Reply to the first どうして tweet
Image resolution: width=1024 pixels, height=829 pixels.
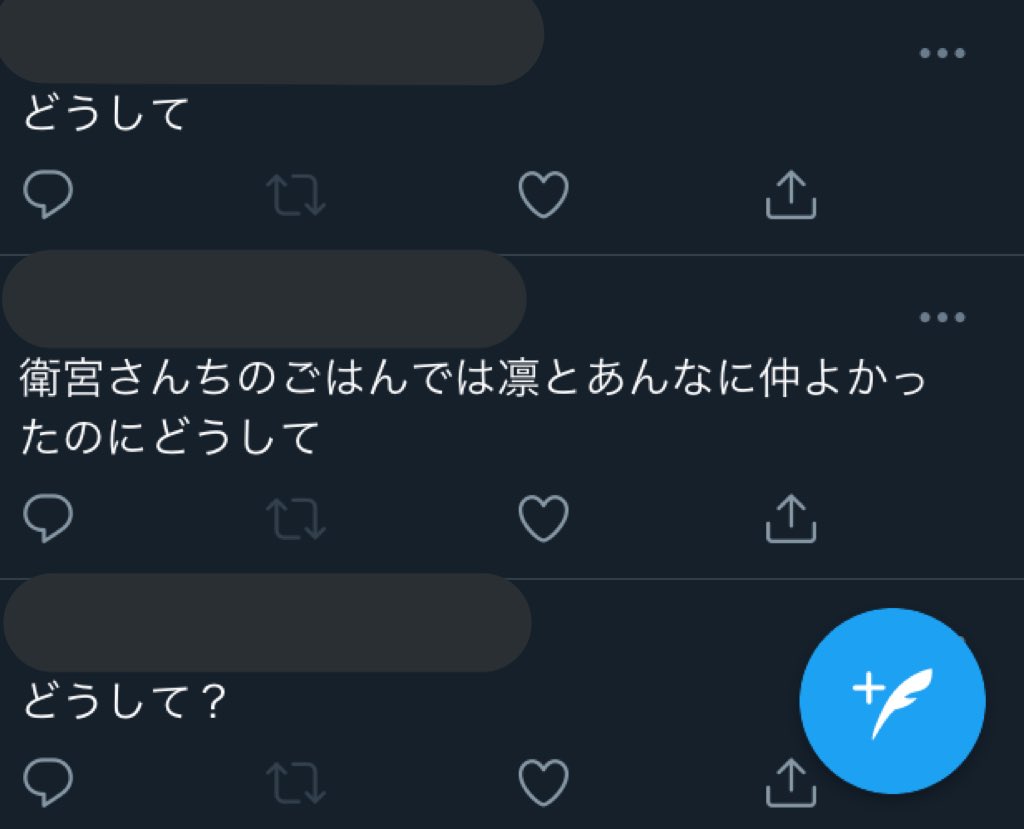48,194
